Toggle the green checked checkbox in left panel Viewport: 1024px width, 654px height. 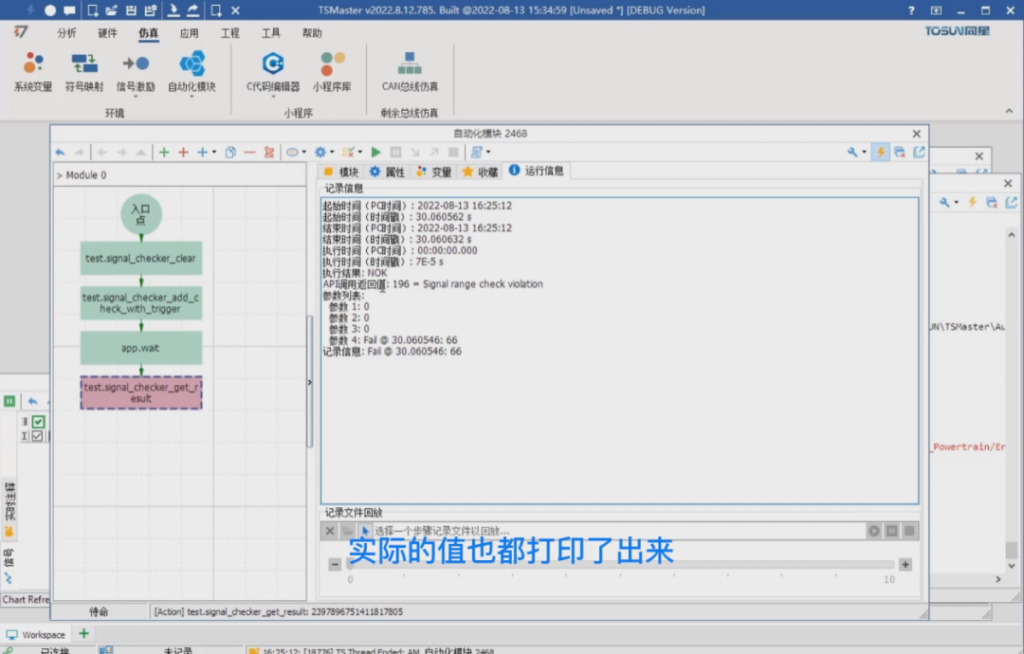39,421
